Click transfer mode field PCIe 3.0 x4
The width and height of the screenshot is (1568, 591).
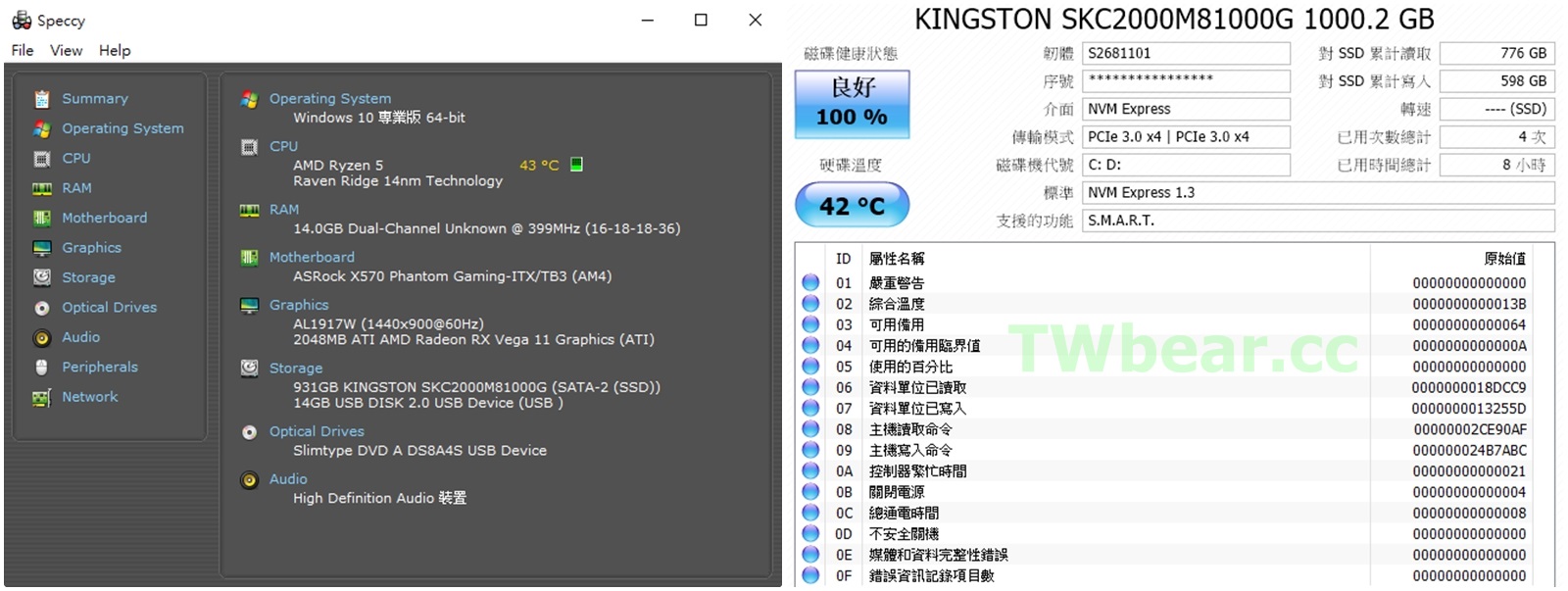(x=1186, y=136)
